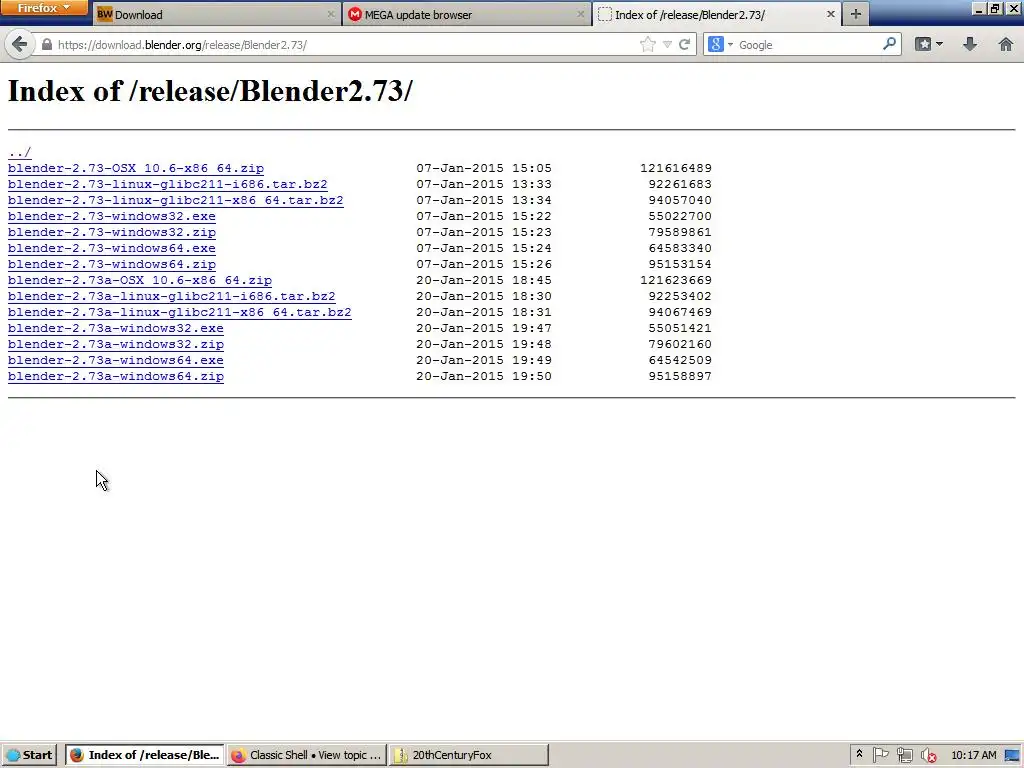The image size is (1024, 768).
Task: Open the parent directory ../ link
Action: click(x=20, y=152)
